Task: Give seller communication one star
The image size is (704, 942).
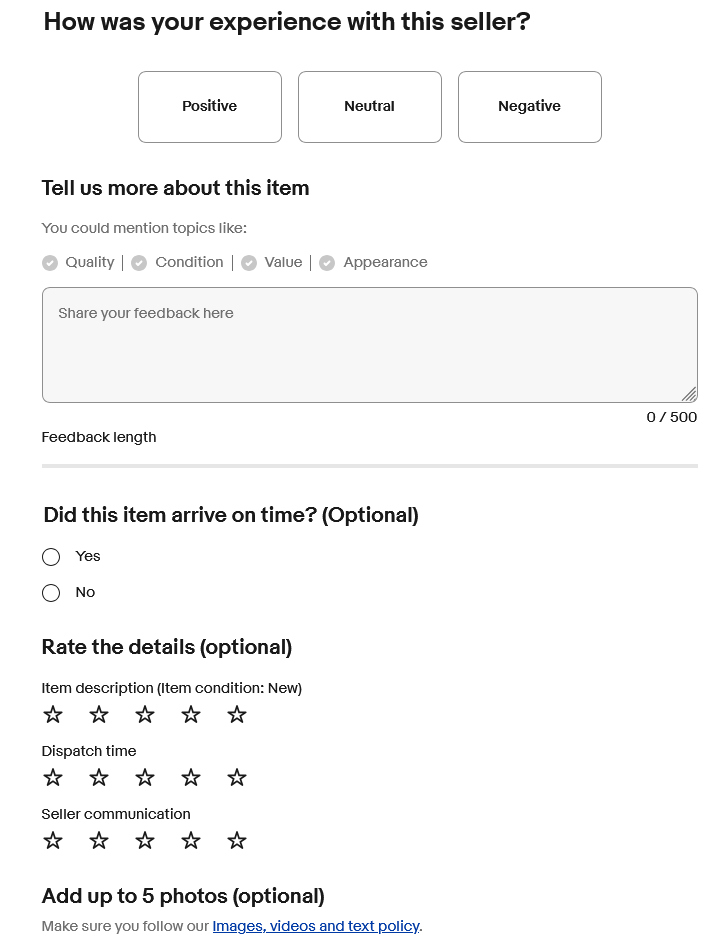Action: (x=53, y=841)
